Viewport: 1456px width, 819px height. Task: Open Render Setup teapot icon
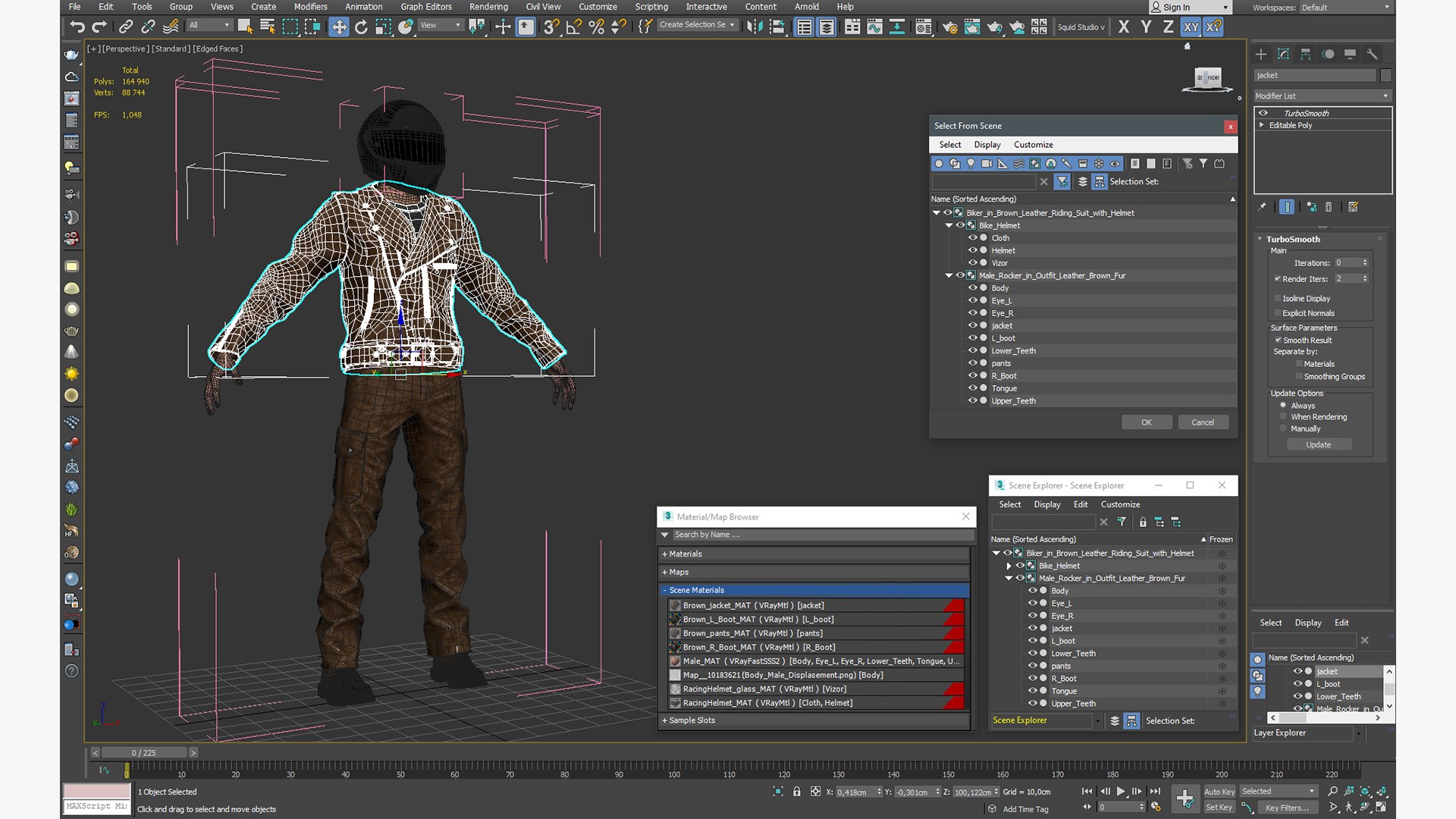point(949,27)
